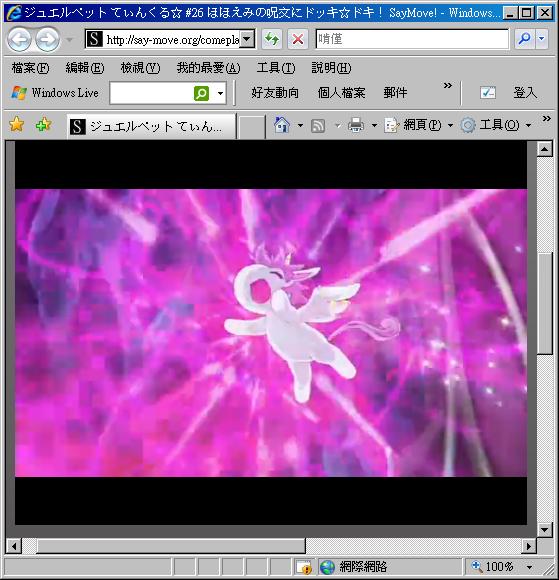Image resolution: width=559 pixels, height=580 pixels.
Task: Open the Print options dropdown arrow
Action: (374, 125)
